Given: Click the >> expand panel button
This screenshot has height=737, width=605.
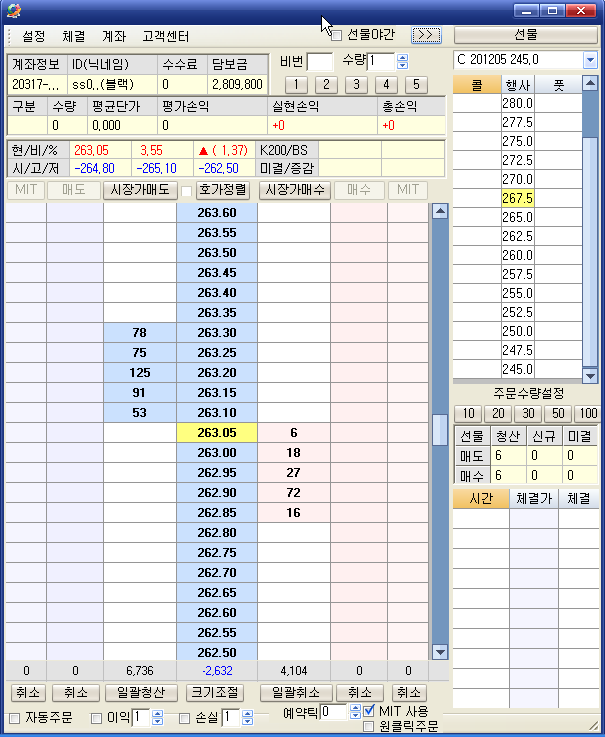Looking at the screenshot, I should coord(426,35).
